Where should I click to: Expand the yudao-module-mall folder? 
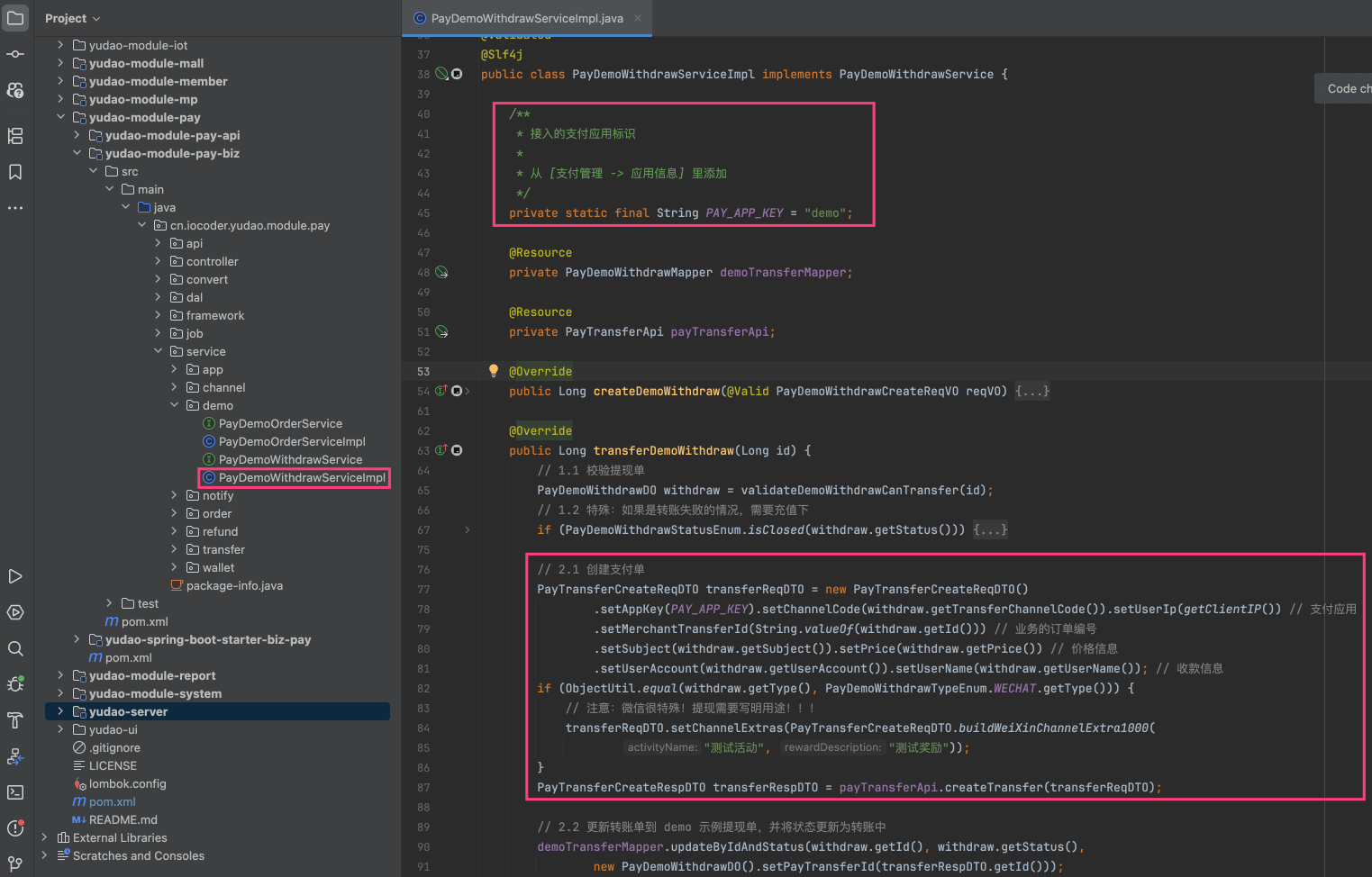(x=60, y=63)
